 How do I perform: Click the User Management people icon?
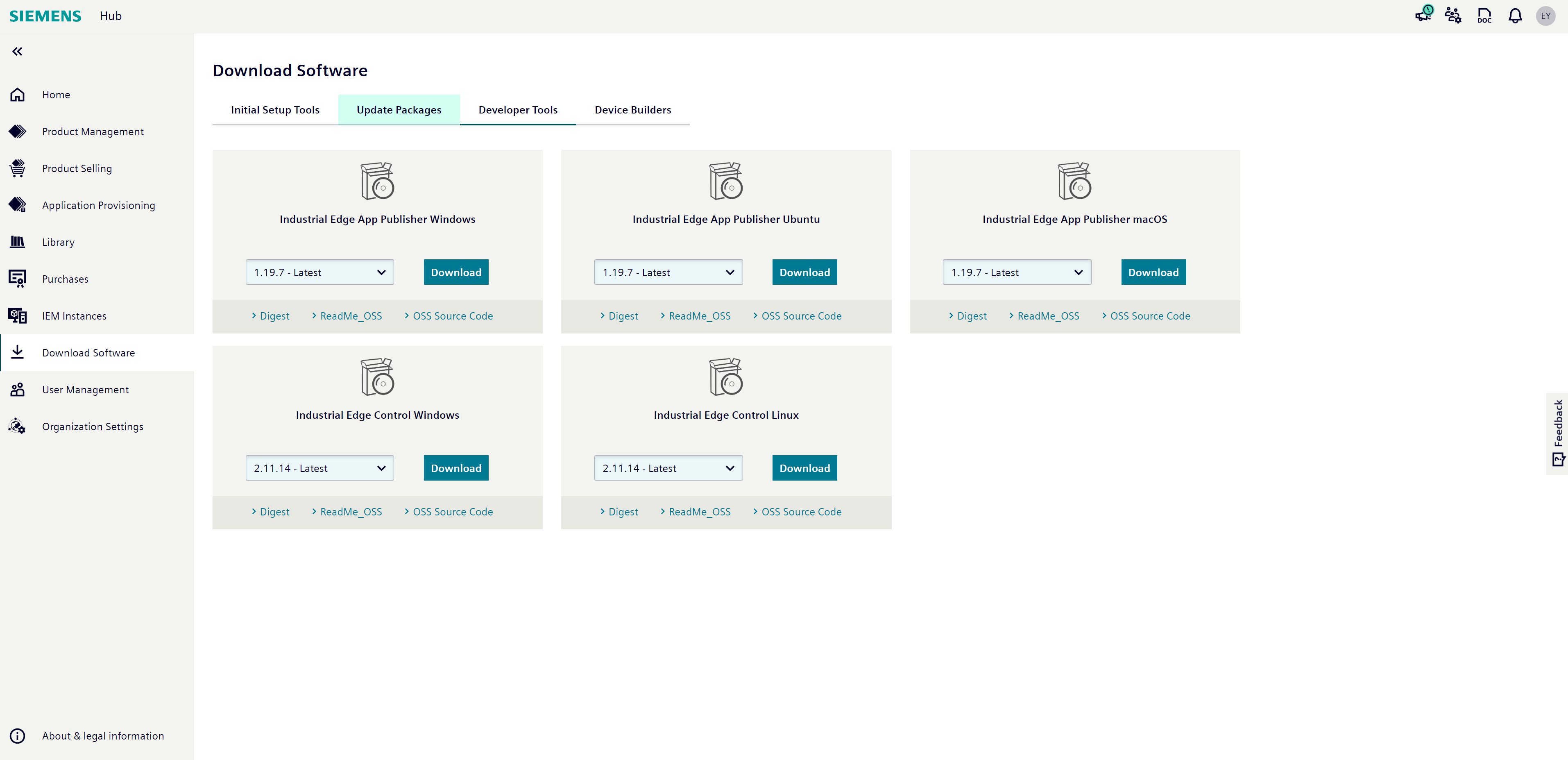[18, 389]
